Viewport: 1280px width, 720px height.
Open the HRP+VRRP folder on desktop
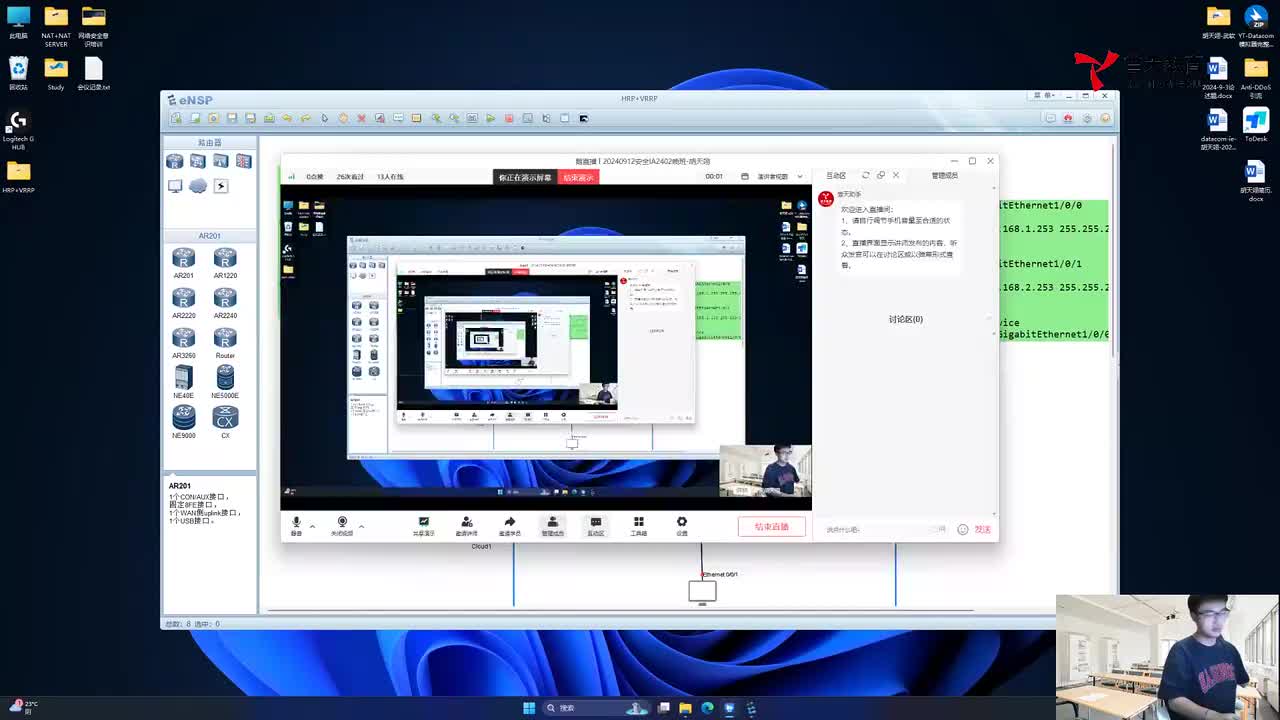(18, 176)
